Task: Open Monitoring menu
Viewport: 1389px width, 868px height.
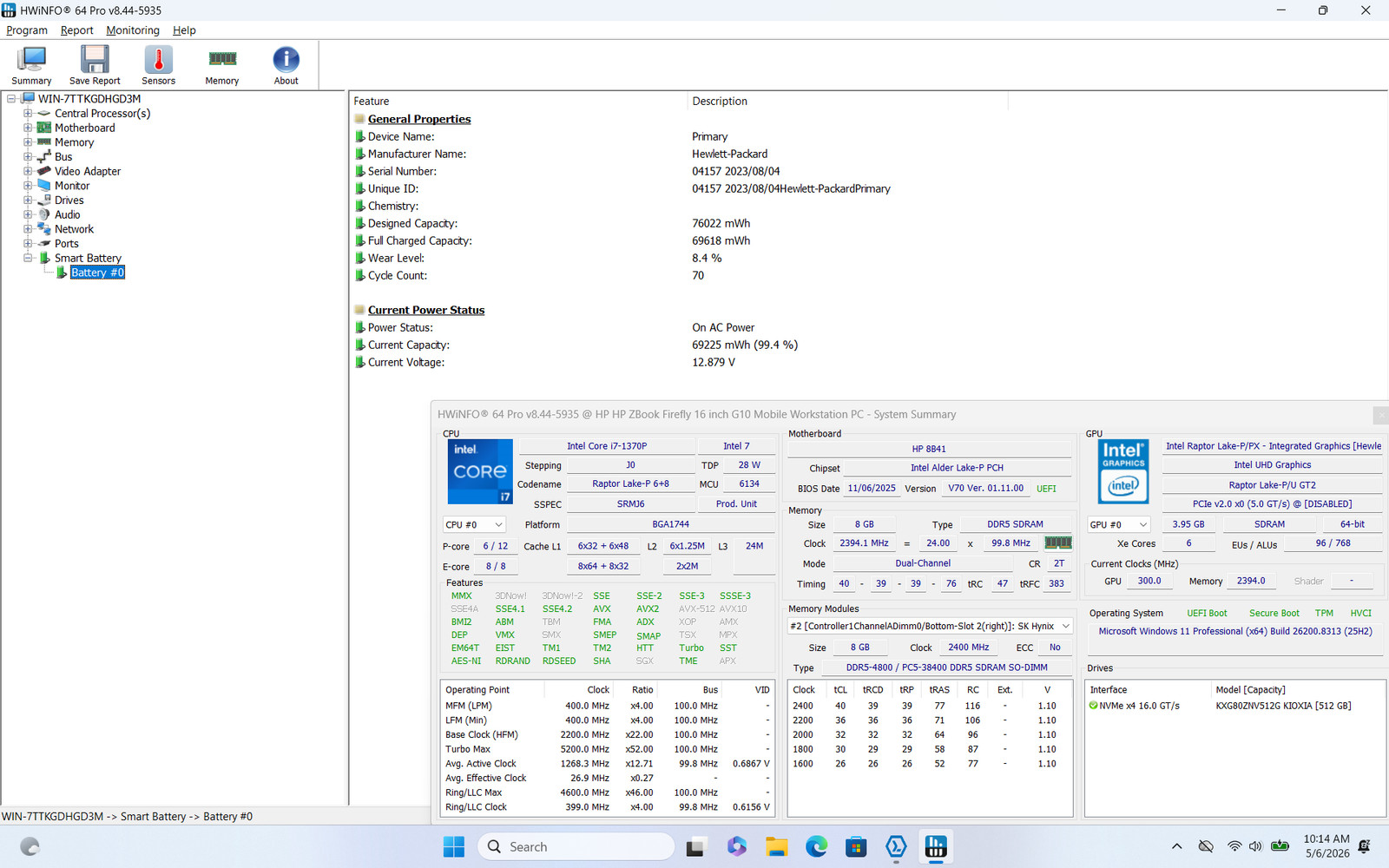Action: click(133, 30)
